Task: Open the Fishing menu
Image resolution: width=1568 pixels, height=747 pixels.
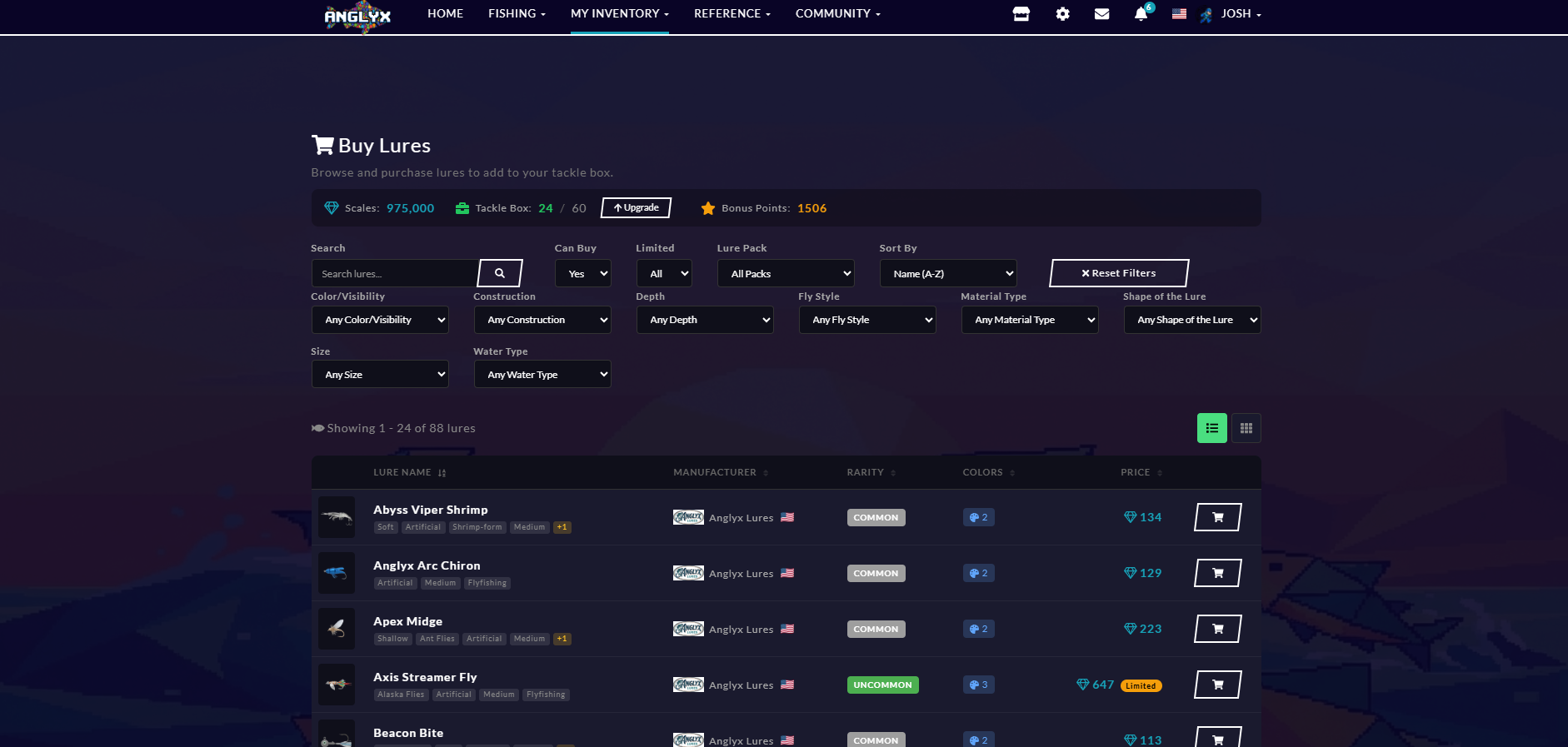Action: (517, 14)
